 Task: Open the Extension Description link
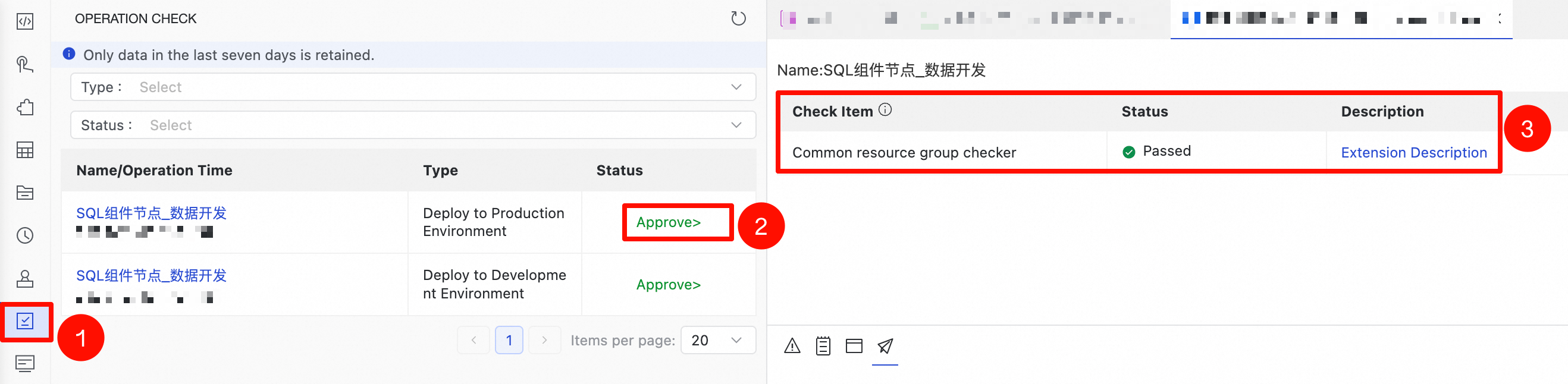click(1413, 153)
